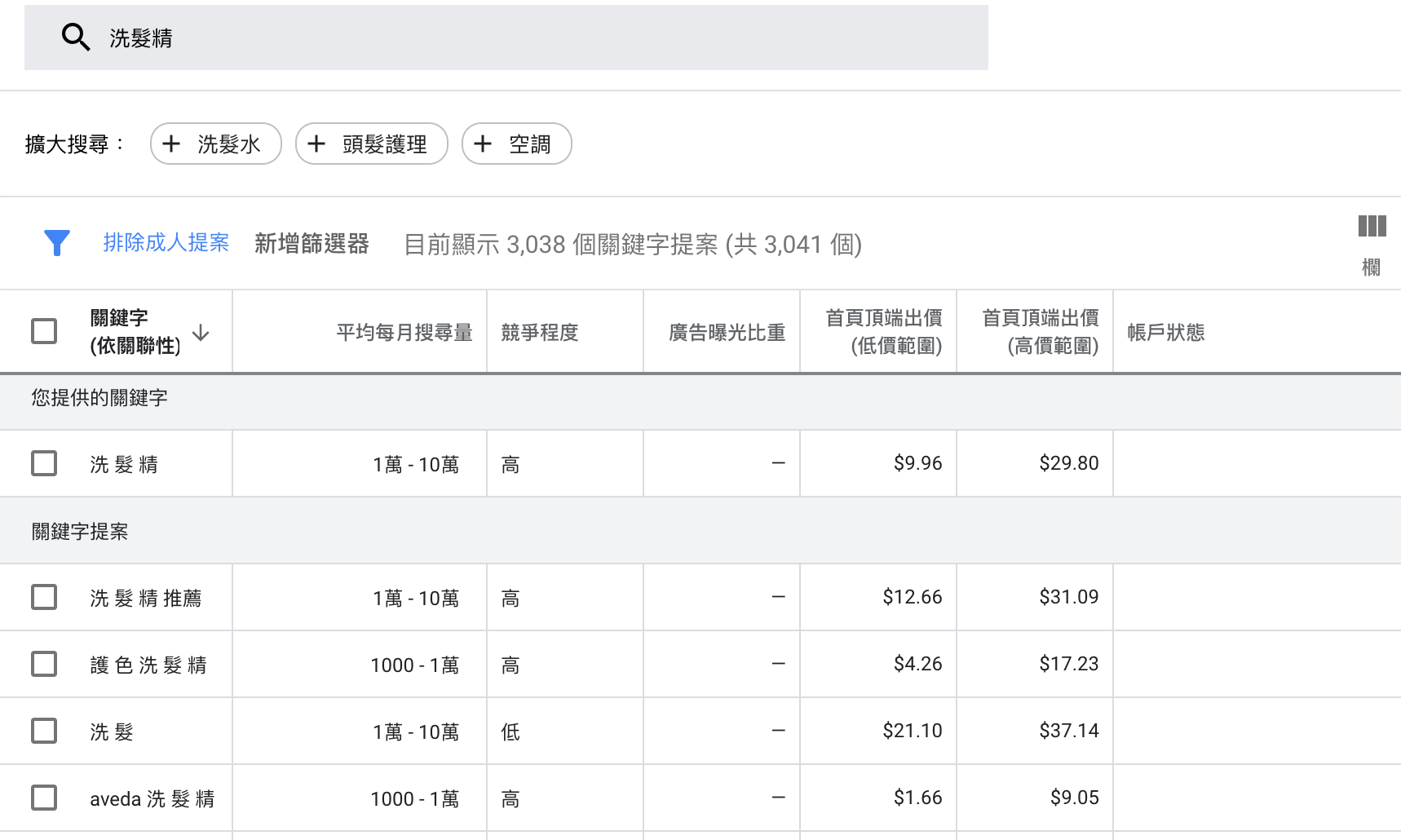This screenshot has width=1401, height=840.
Task: Click the 低 competition value for 洗髮
Action: click(x=510, y=732)
